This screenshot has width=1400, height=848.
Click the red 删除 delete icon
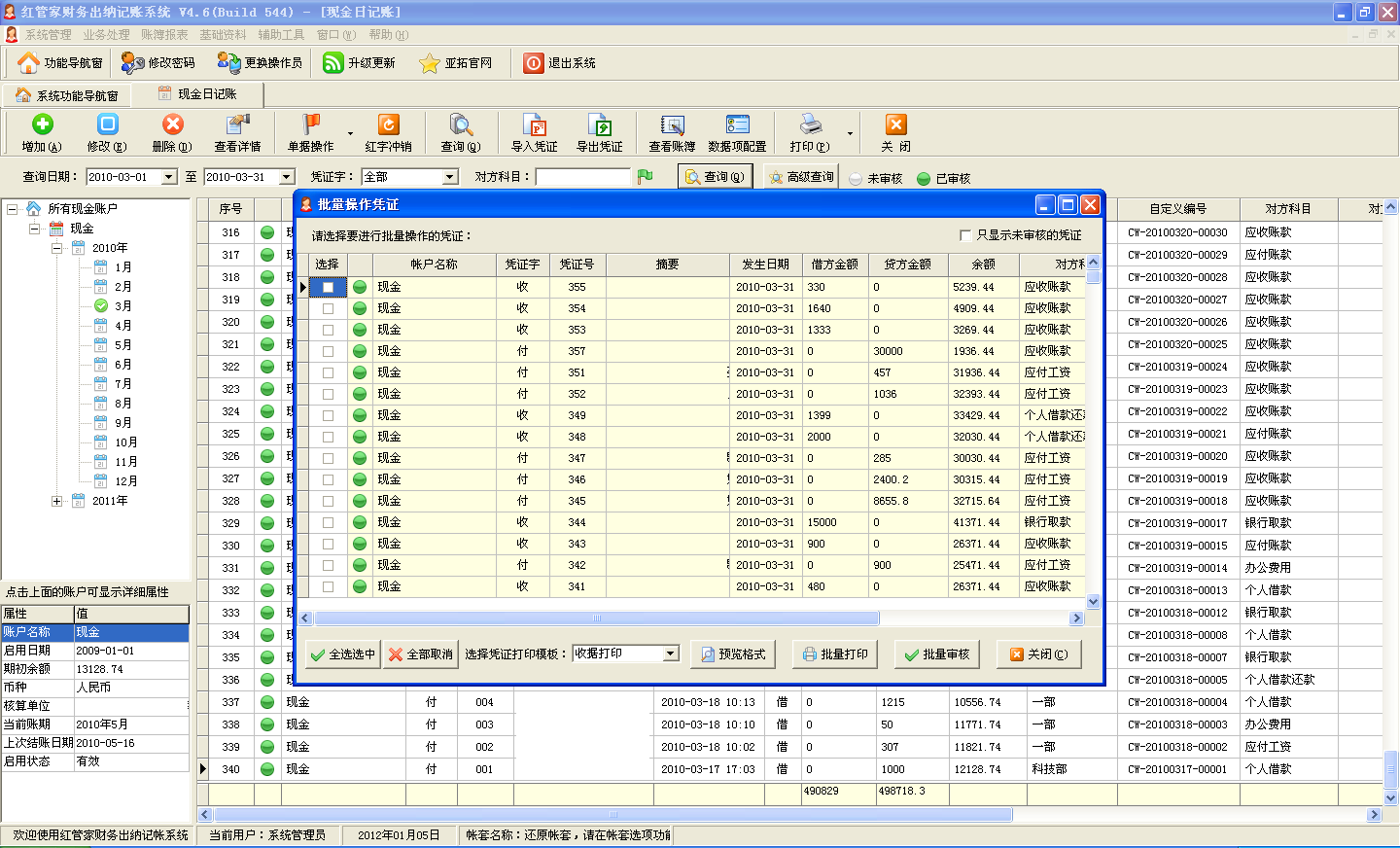click(172, 124)
